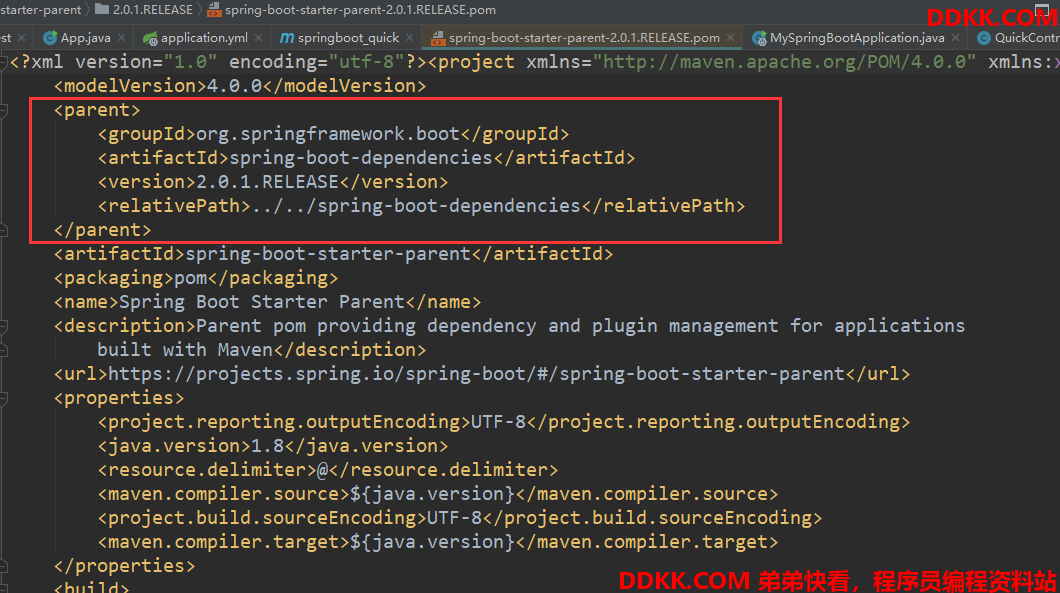Click the pom file icon on the active tab

click(438, 38)
